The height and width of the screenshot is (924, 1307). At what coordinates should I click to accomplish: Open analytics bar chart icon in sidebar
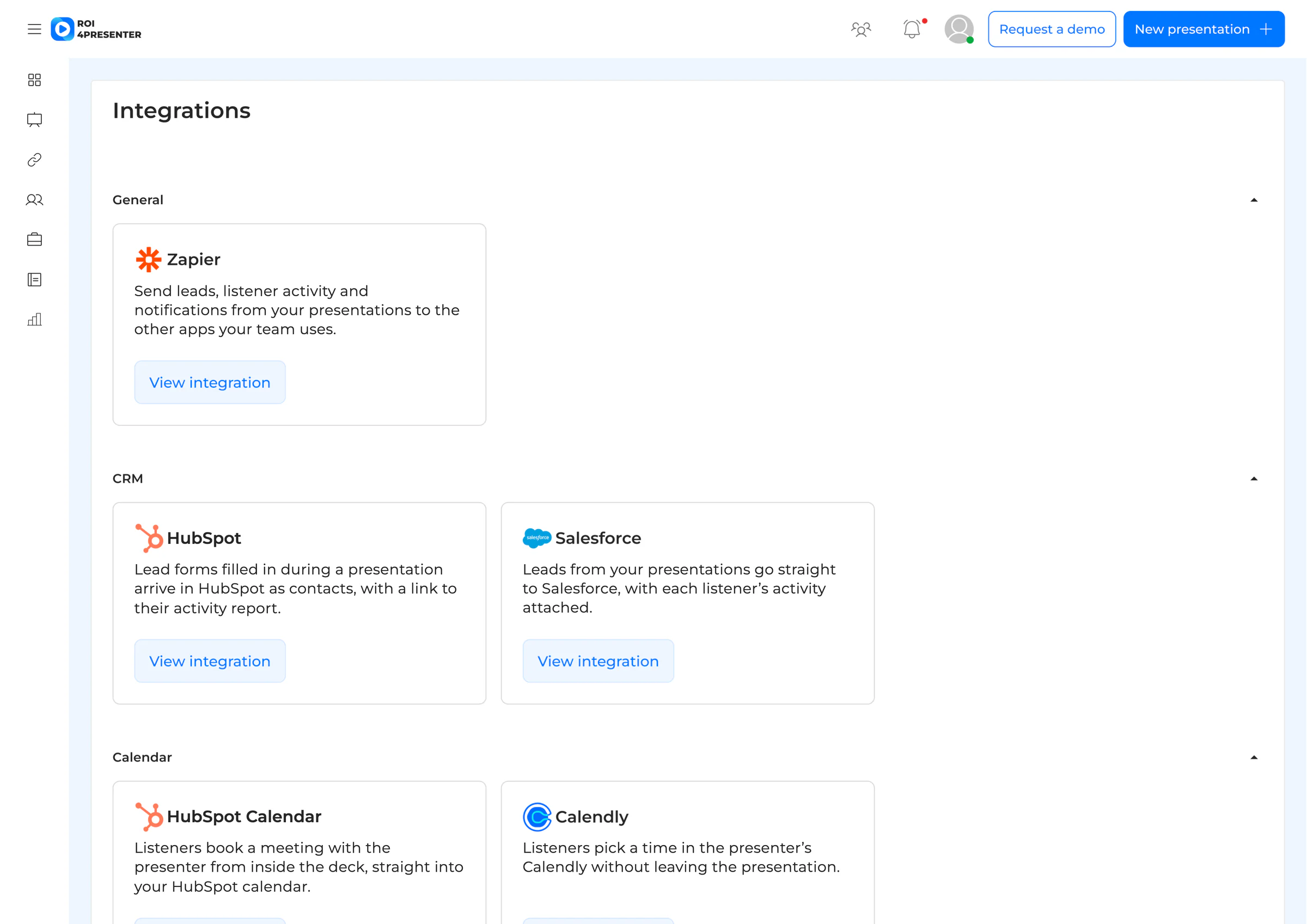point(34,320)
